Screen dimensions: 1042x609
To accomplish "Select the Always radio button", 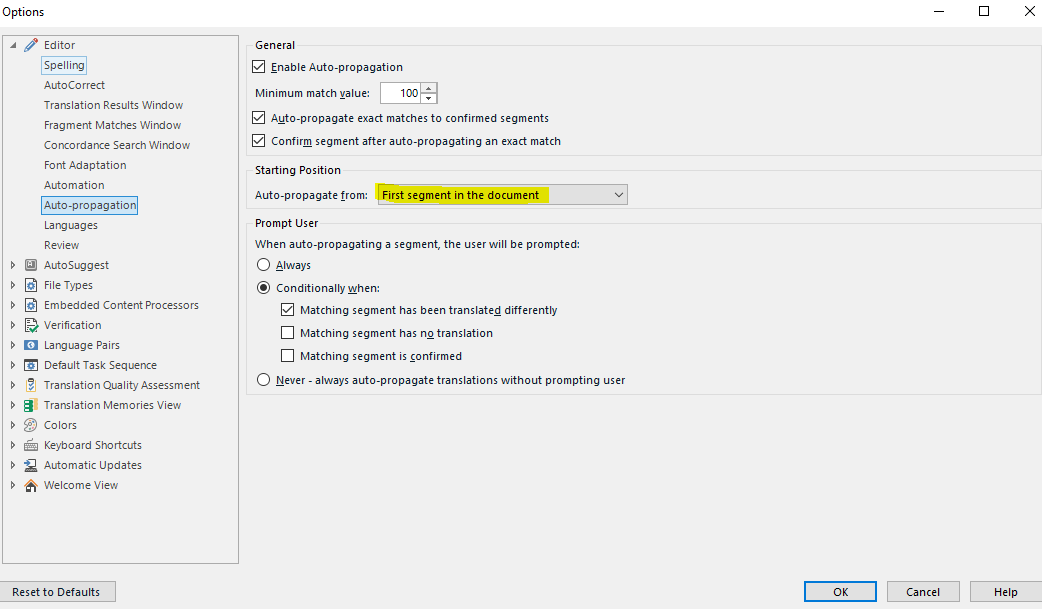I will 264,265.
